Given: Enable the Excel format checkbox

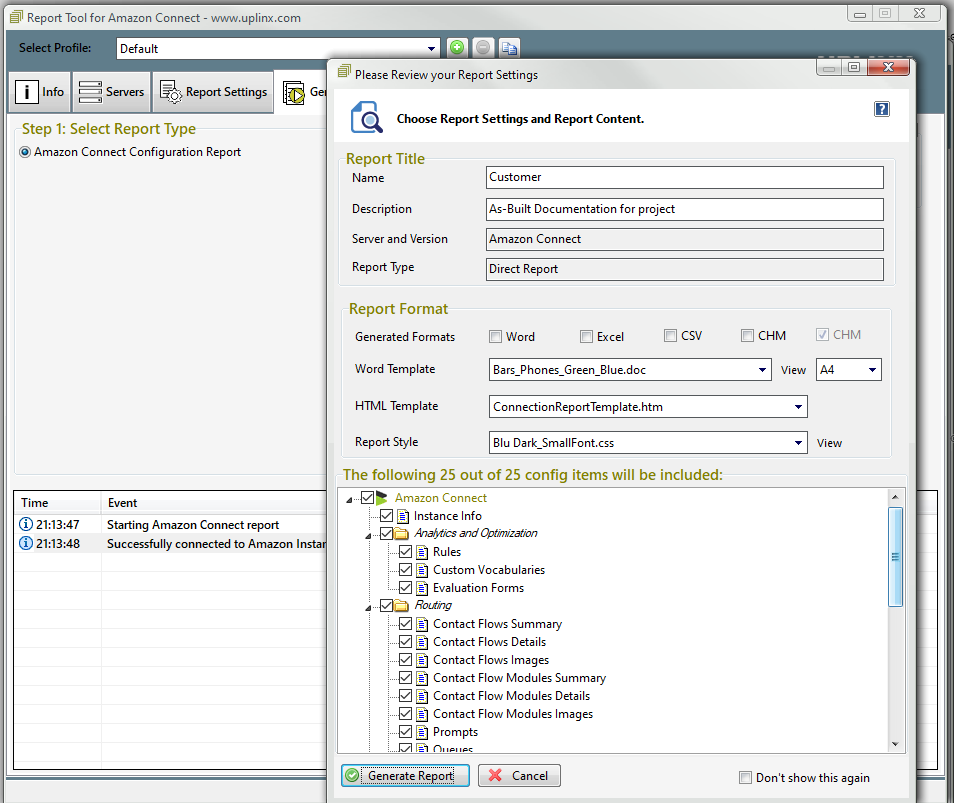Looking at the screenshot, I should (x=586, y=336).
